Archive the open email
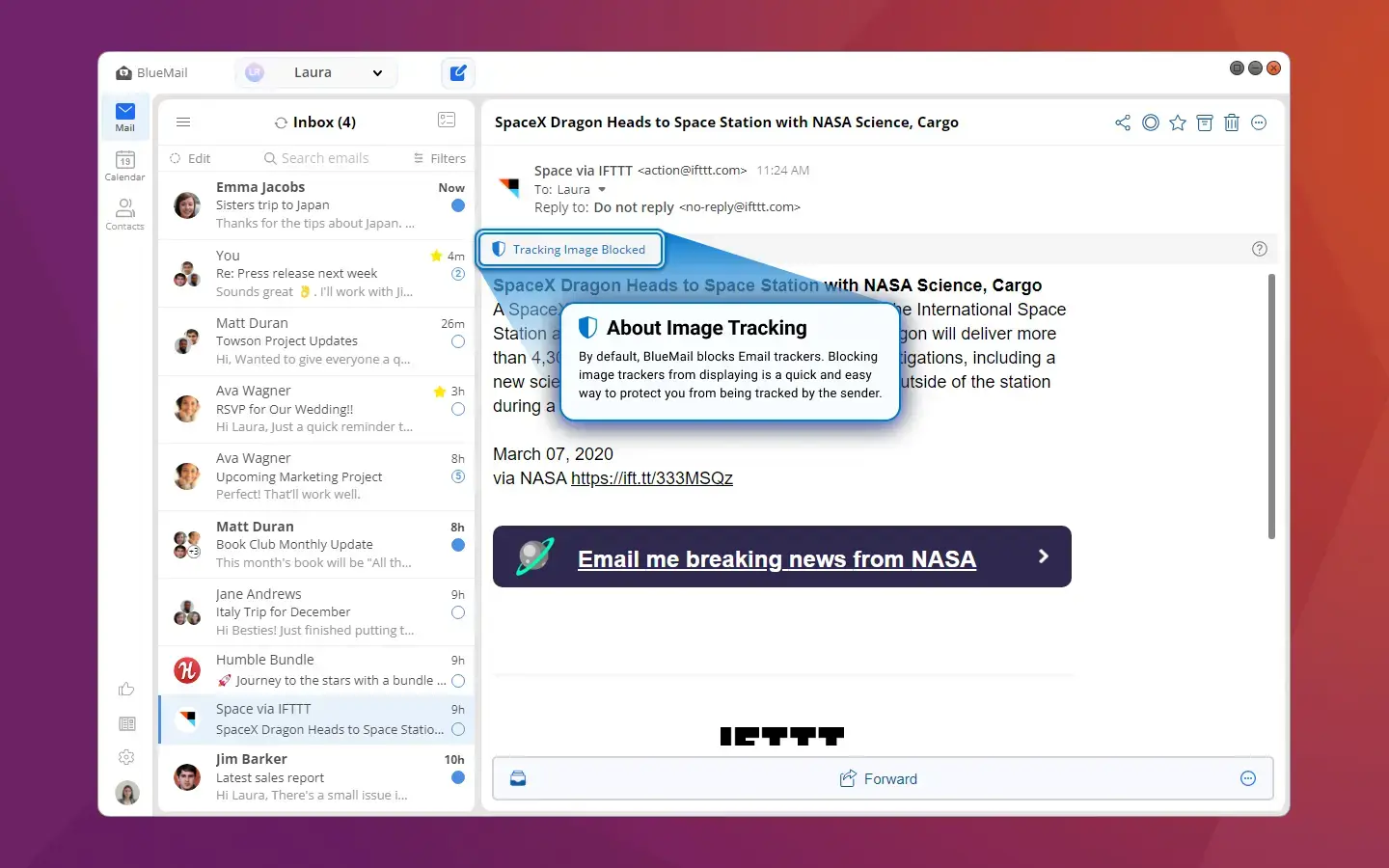 point(1205,122)
